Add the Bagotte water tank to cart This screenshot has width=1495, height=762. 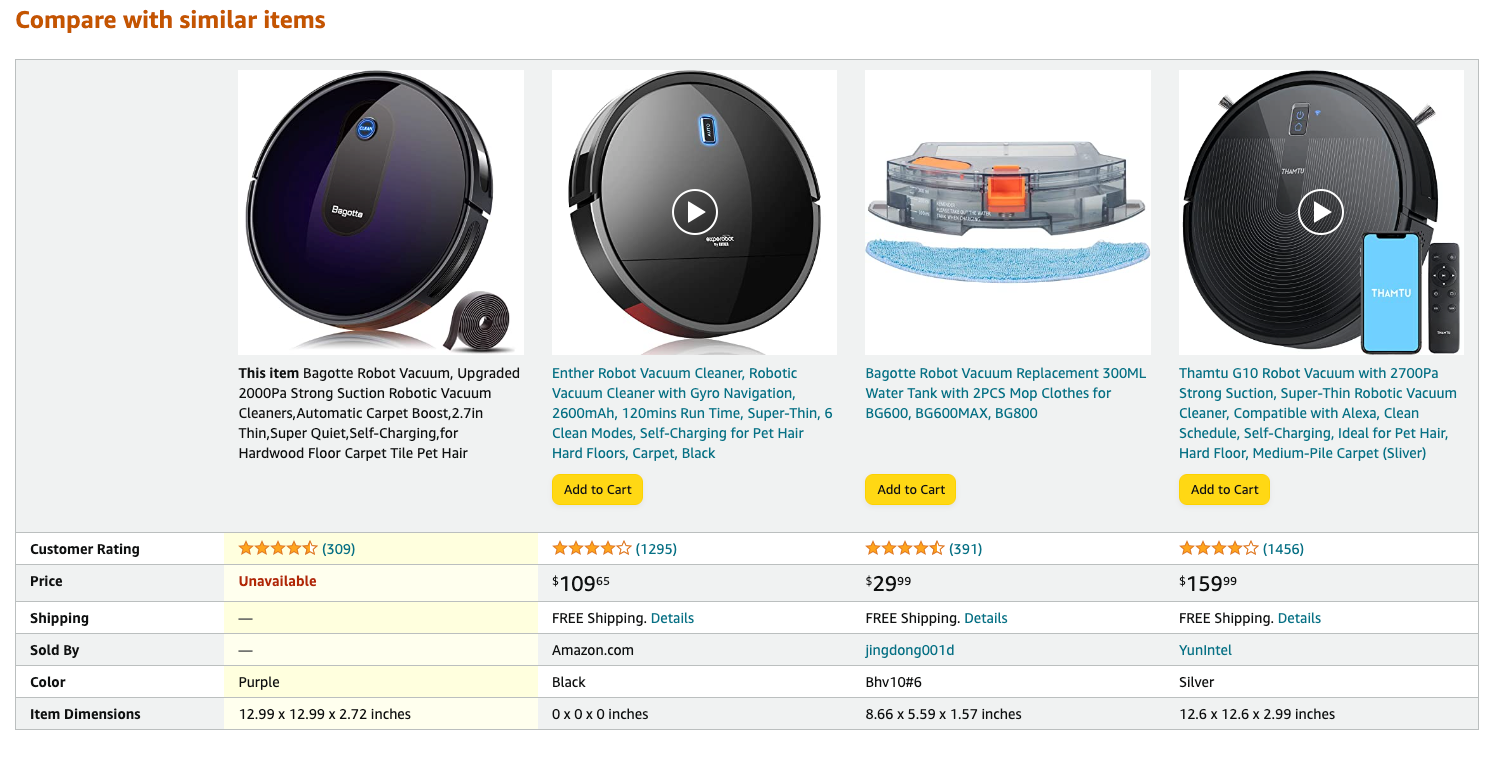coord(911,489)
